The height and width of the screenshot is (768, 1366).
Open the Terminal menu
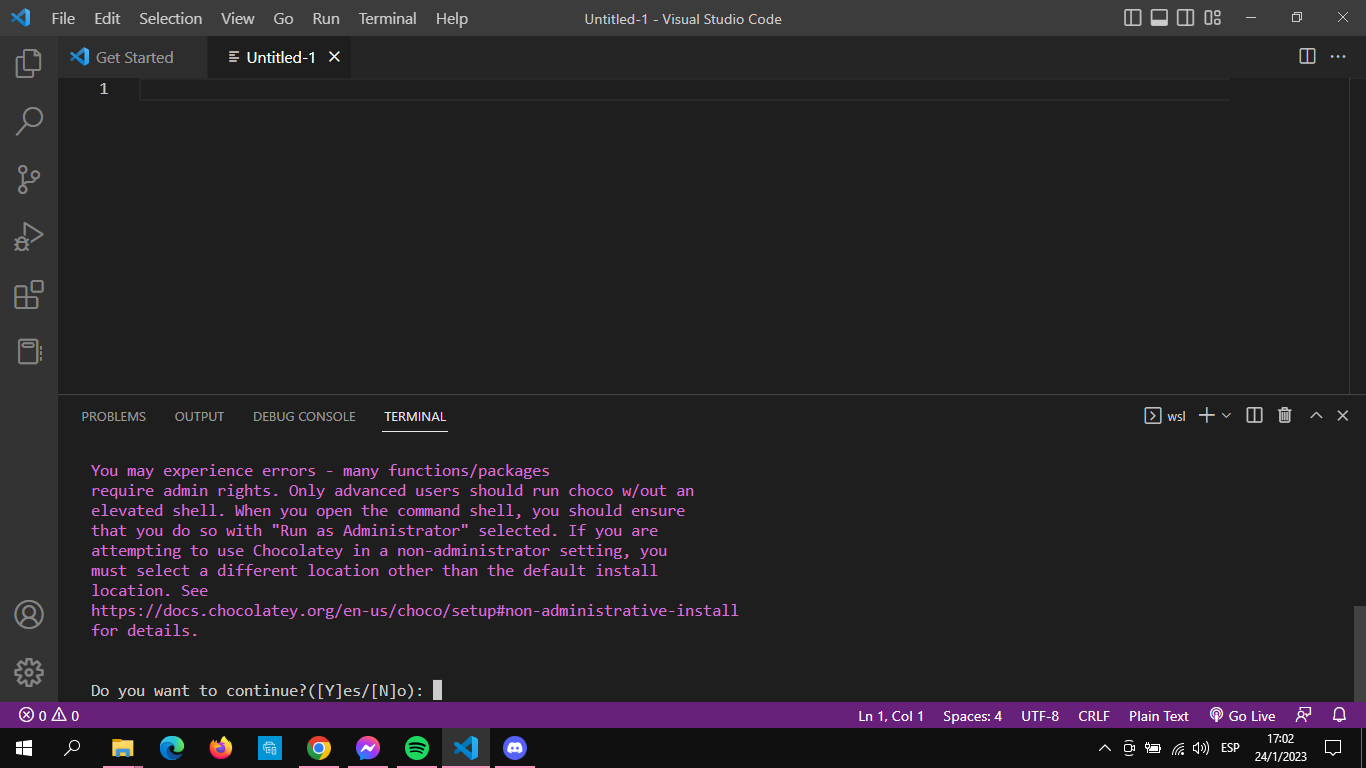coord(388,18)
